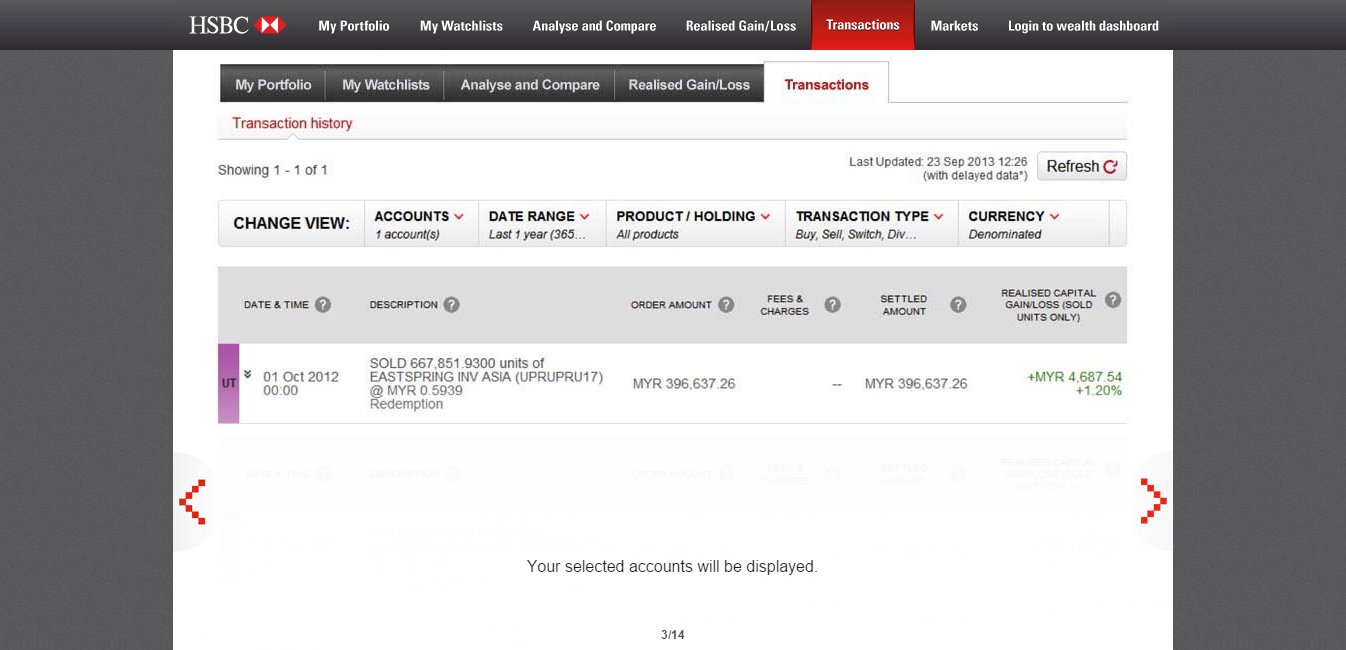Click help icon next to Date & Time
Viewport: 1346px width, 650px height.
323,305
